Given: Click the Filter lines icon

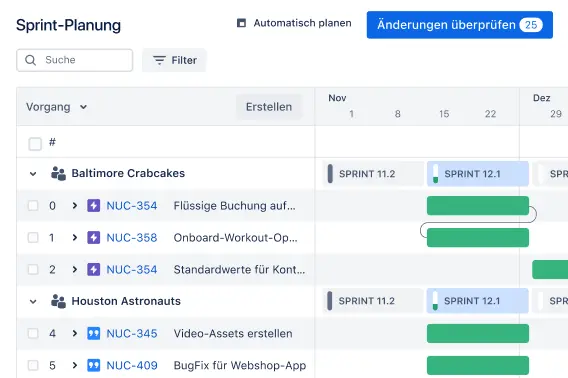Looking at the screenshot, I should click(159, 60).
